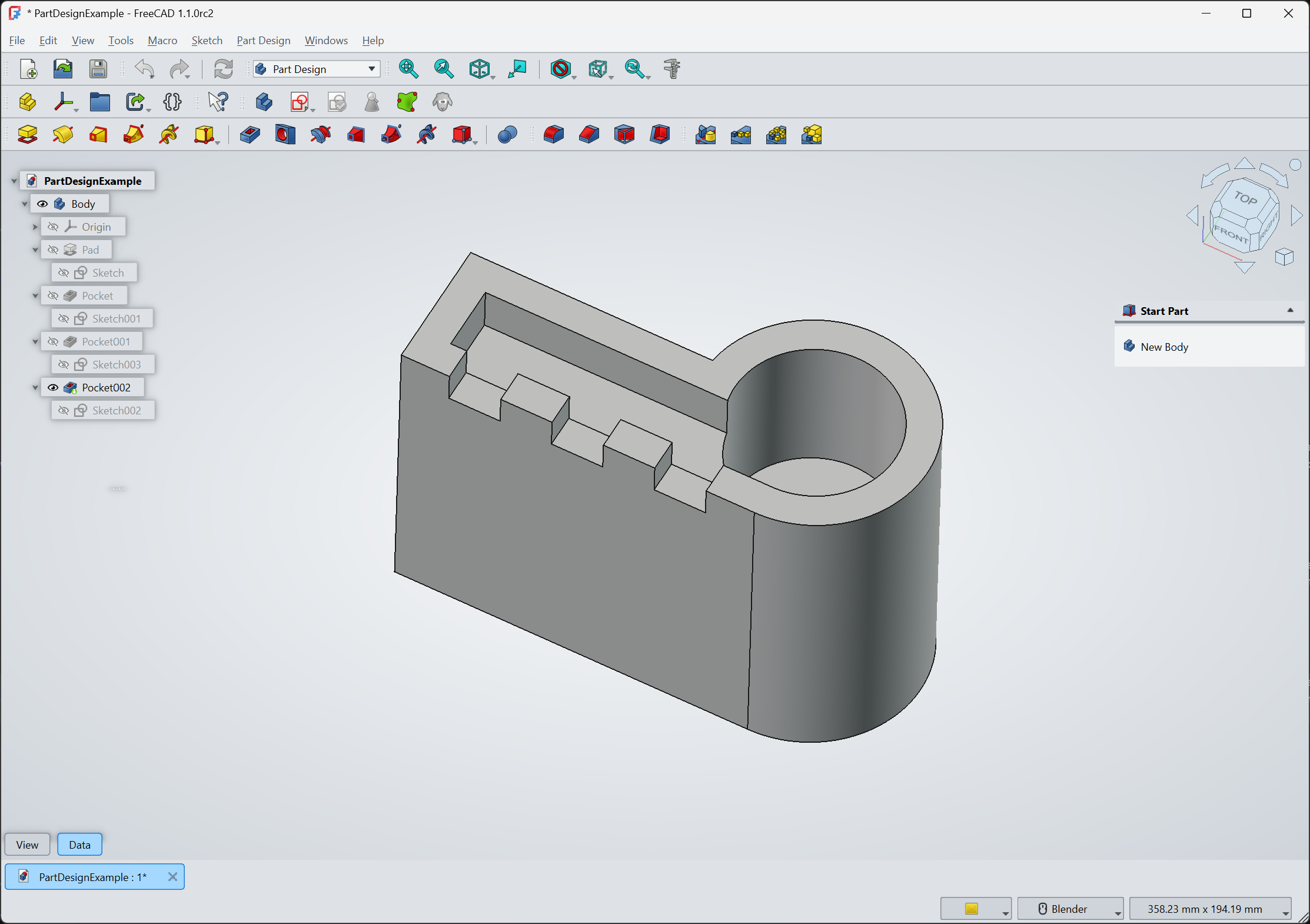Viewport: 1310px width, 924px height.
Task: Open the Edit menu
Action: [48, 40]
